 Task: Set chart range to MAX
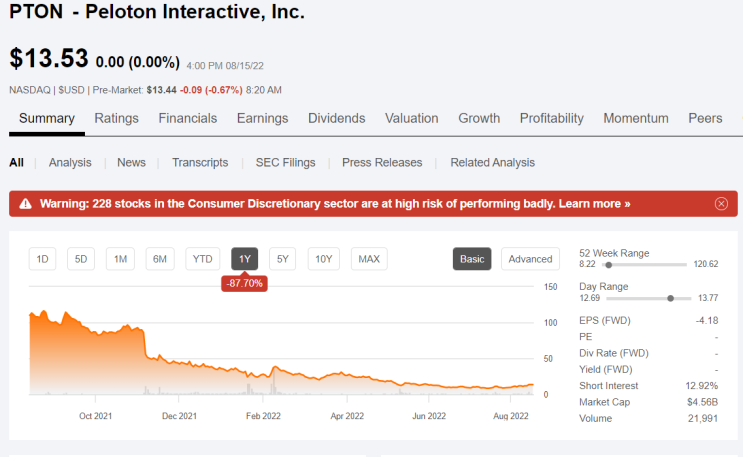(369, 259)
